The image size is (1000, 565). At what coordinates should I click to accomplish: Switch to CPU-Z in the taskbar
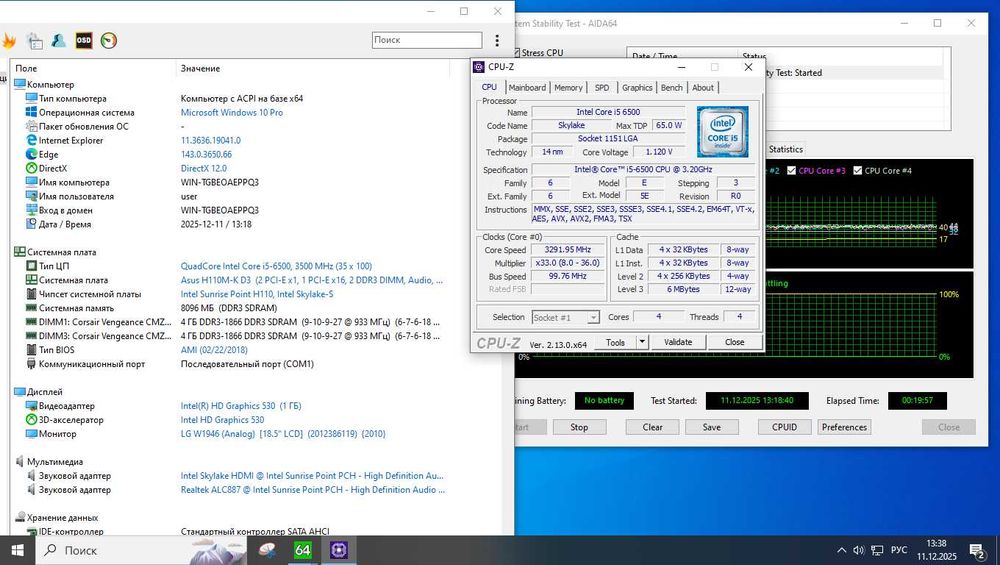(x=339, y=550)
